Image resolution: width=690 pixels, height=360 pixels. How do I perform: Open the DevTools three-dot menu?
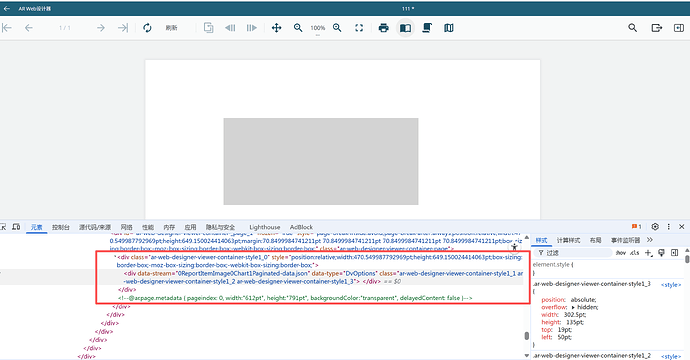click(x=668, y=227)
